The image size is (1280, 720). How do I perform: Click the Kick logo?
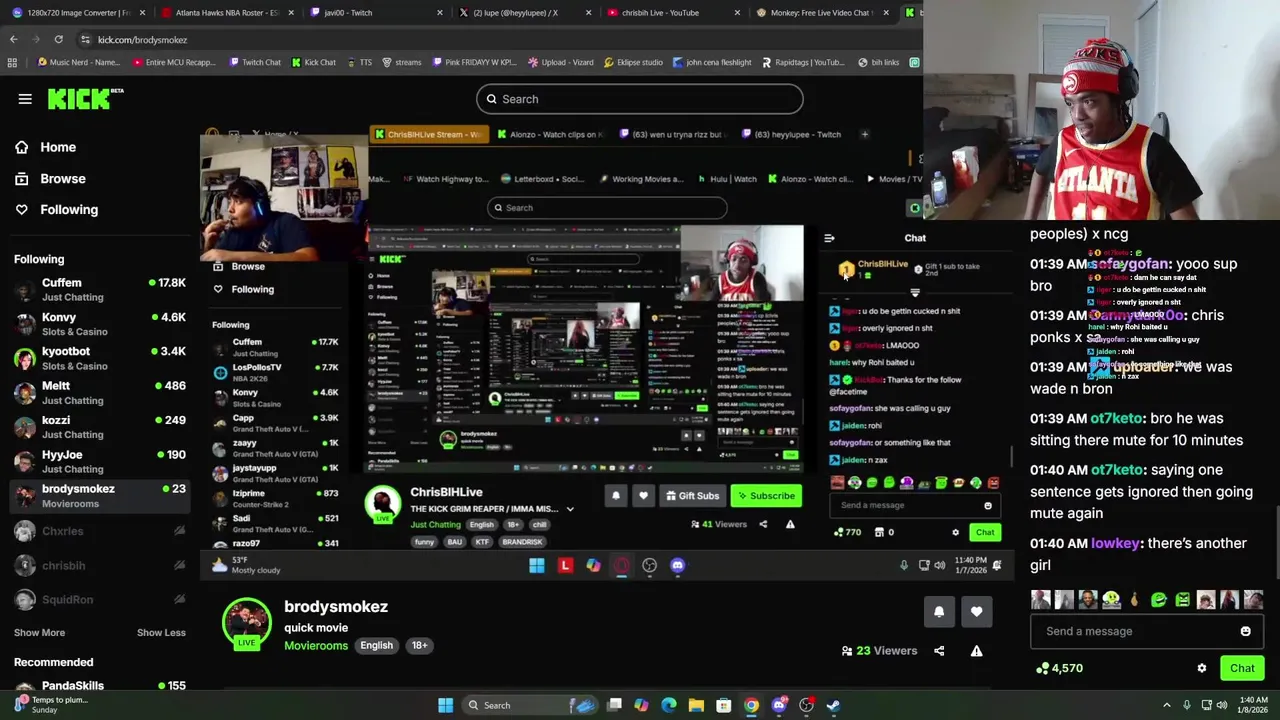pos(85,98)
